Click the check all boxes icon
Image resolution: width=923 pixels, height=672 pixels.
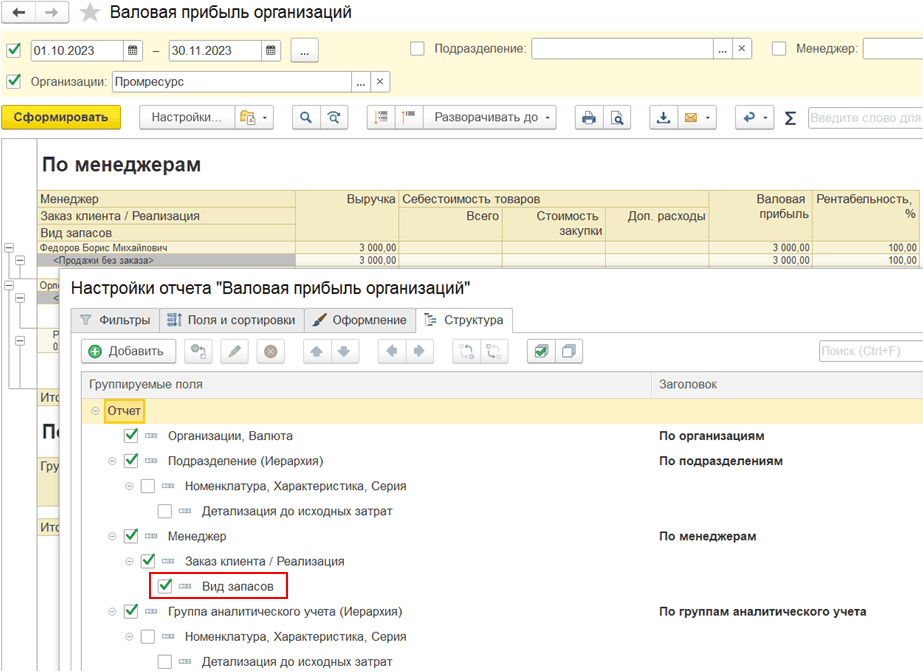(541, 351)
